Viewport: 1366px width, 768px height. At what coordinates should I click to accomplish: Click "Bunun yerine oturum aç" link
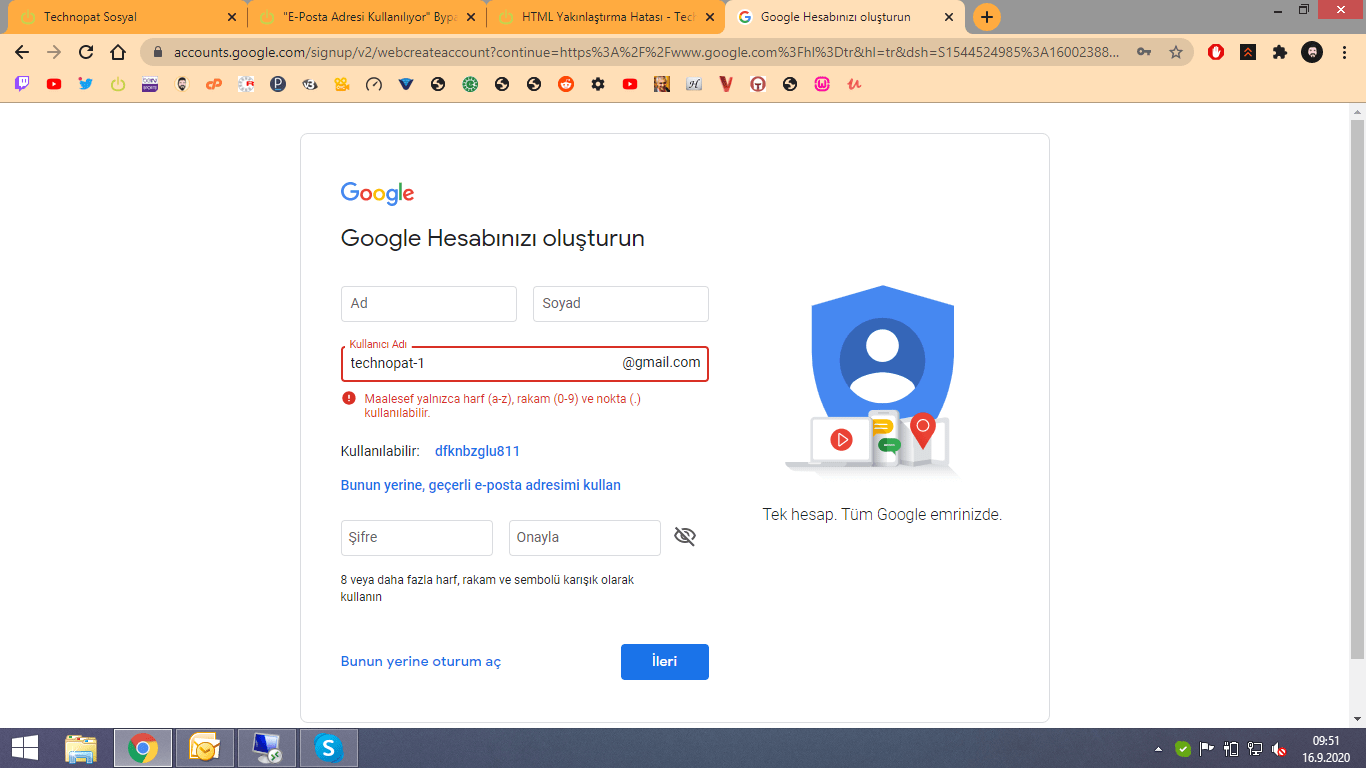point(421,662)
